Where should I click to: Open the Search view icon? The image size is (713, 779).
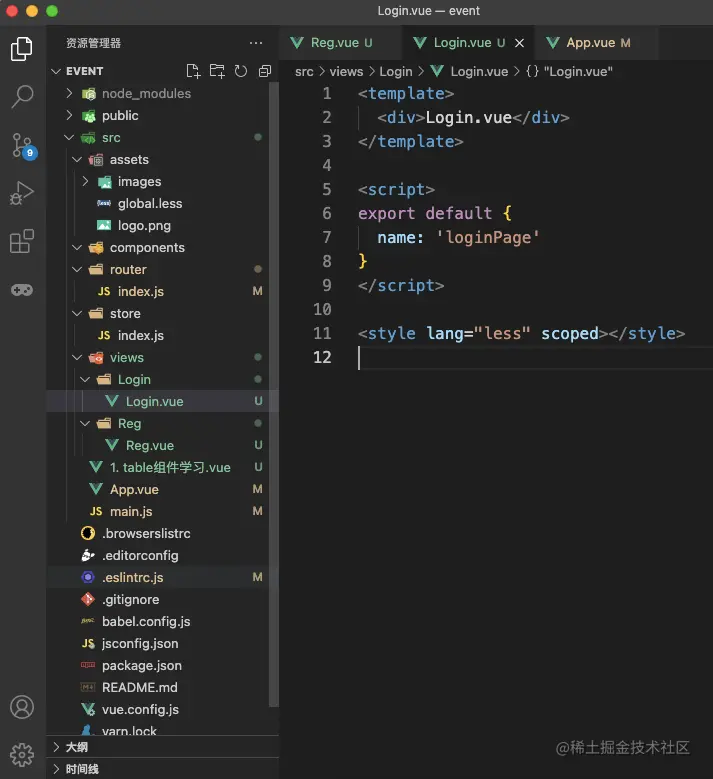(x=22, y=96)
